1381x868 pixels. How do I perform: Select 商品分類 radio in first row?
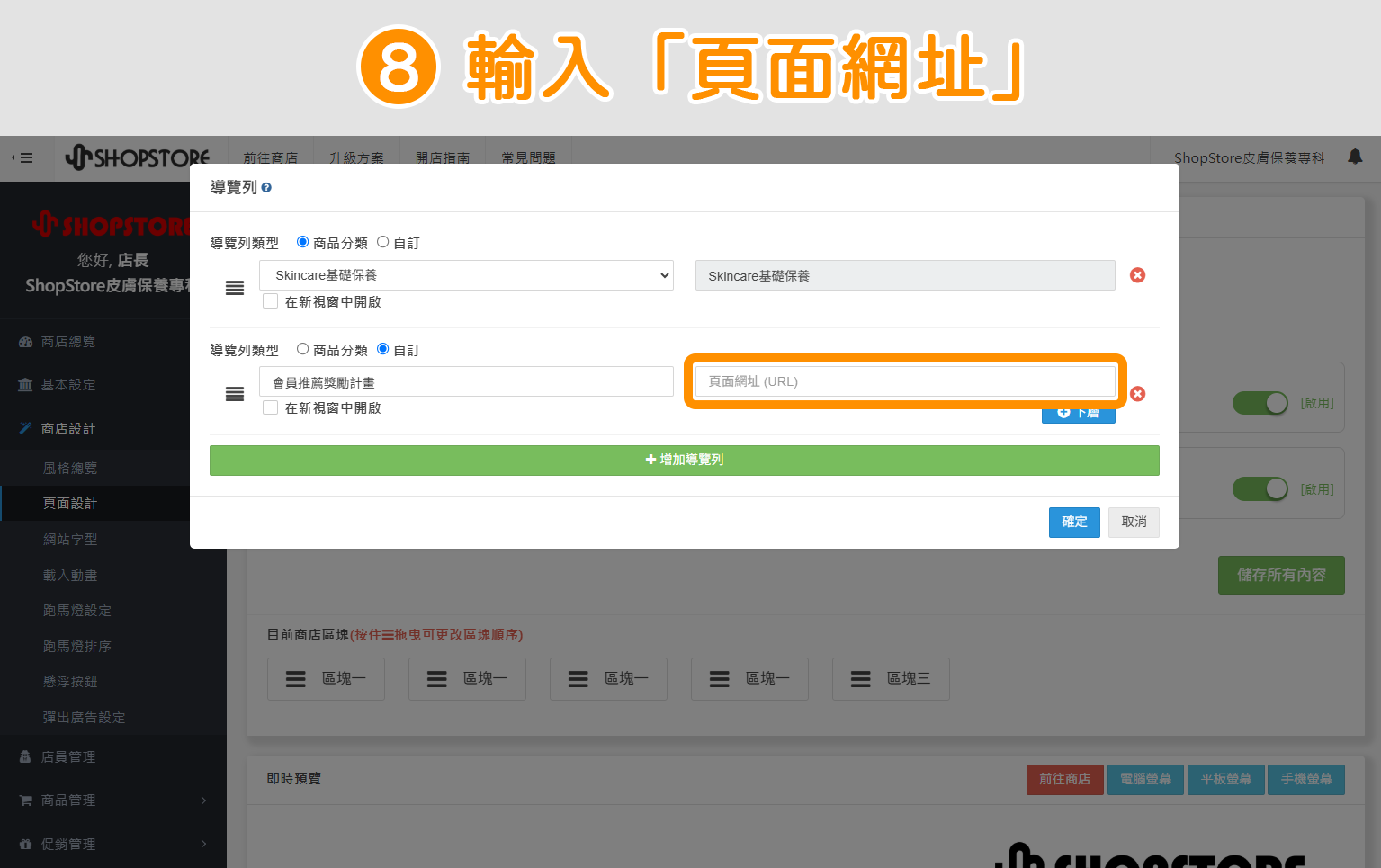(303, 242)
